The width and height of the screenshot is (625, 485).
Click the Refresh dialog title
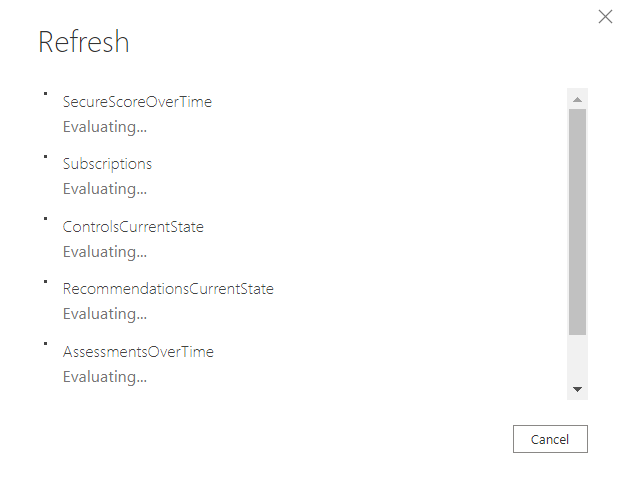pyautogui.click(x=84, y=42)
